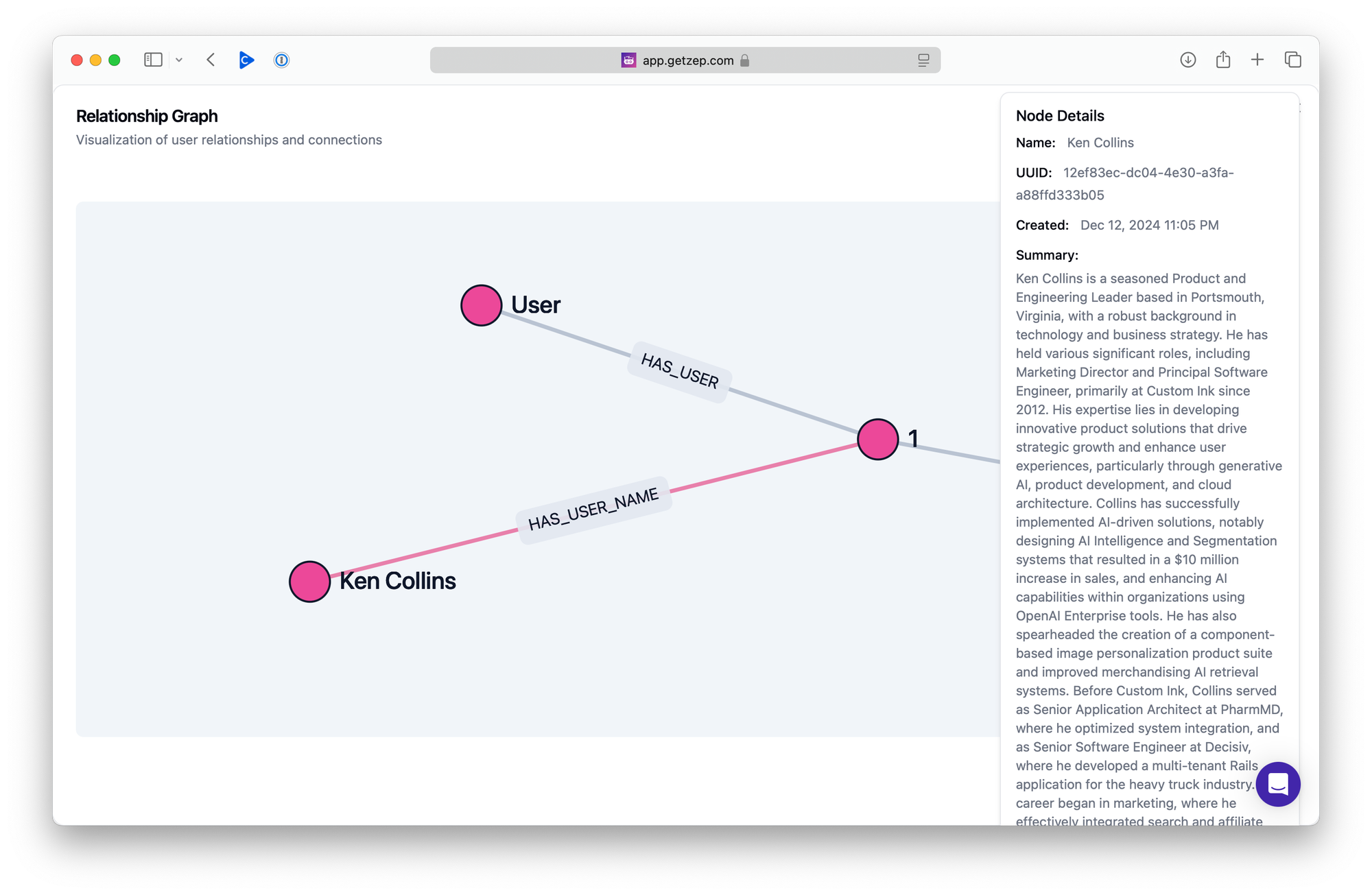Toggle the Safari sidebar button
1372x895 pixels.
tap(153, 60)
